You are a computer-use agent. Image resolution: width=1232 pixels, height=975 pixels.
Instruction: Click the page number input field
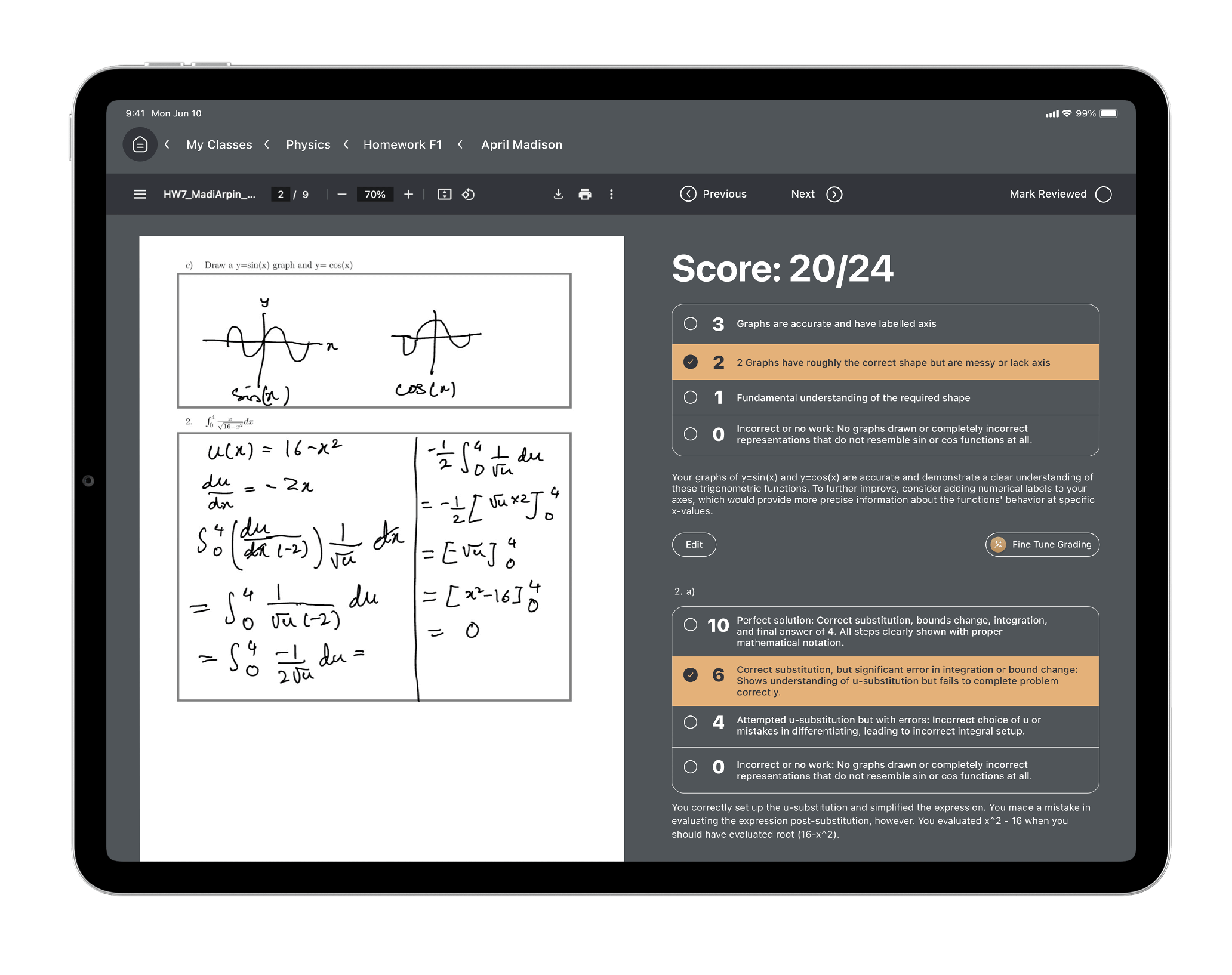coord(281,194)
